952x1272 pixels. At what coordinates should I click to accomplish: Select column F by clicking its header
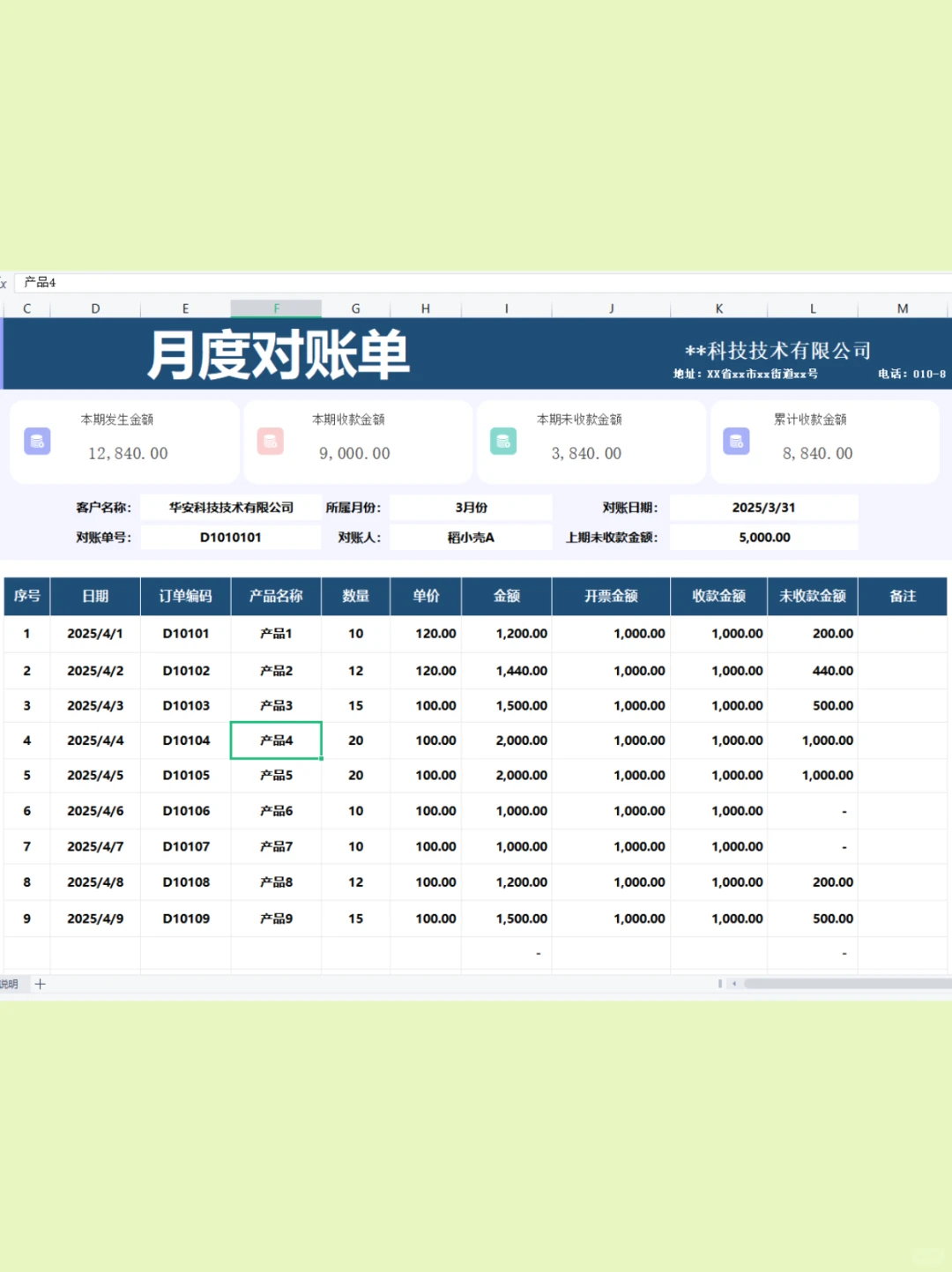(276, 308)
